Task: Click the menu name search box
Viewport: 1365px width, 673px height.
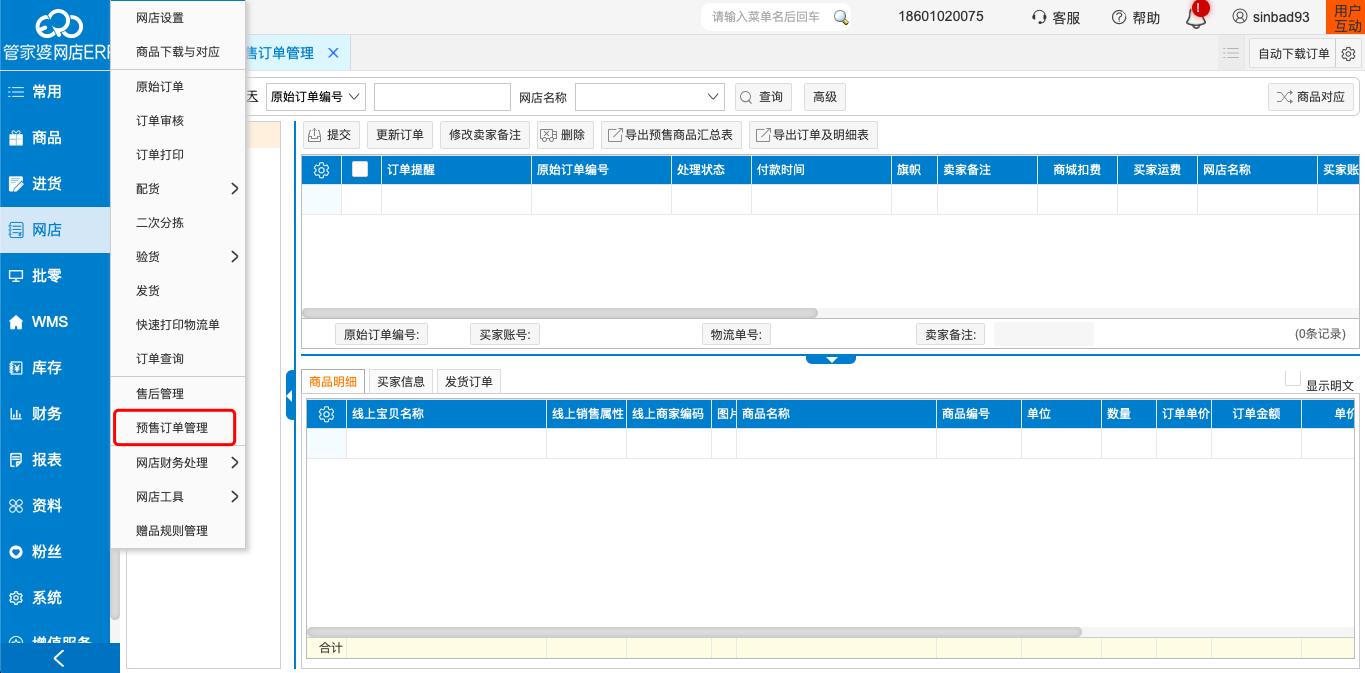Action: tap(768, 17)
